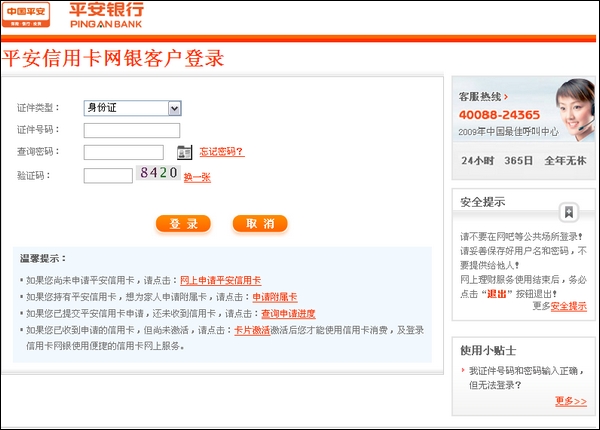Click the 平安信用卡网银客户登录 heading
Image resolution: width=600 pixels, height=430 pixels.
point(113,59)
